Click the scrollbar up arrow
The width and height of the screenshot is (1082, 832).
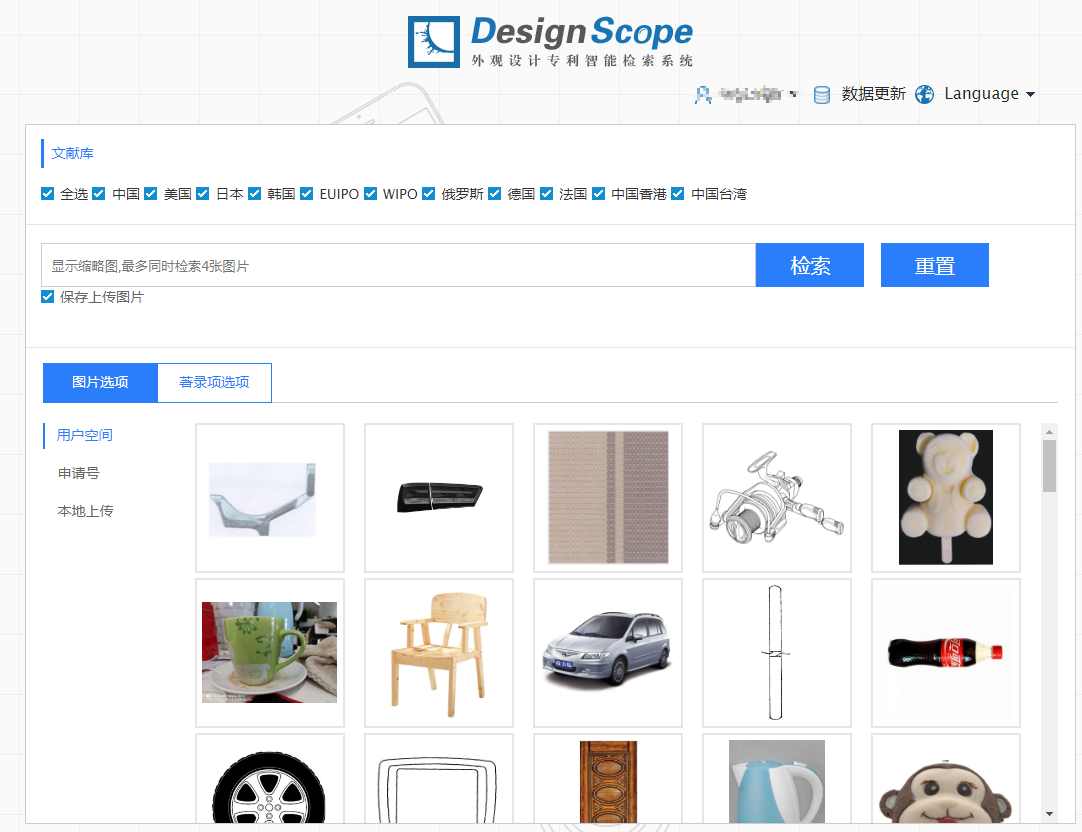pos(1050,432)
